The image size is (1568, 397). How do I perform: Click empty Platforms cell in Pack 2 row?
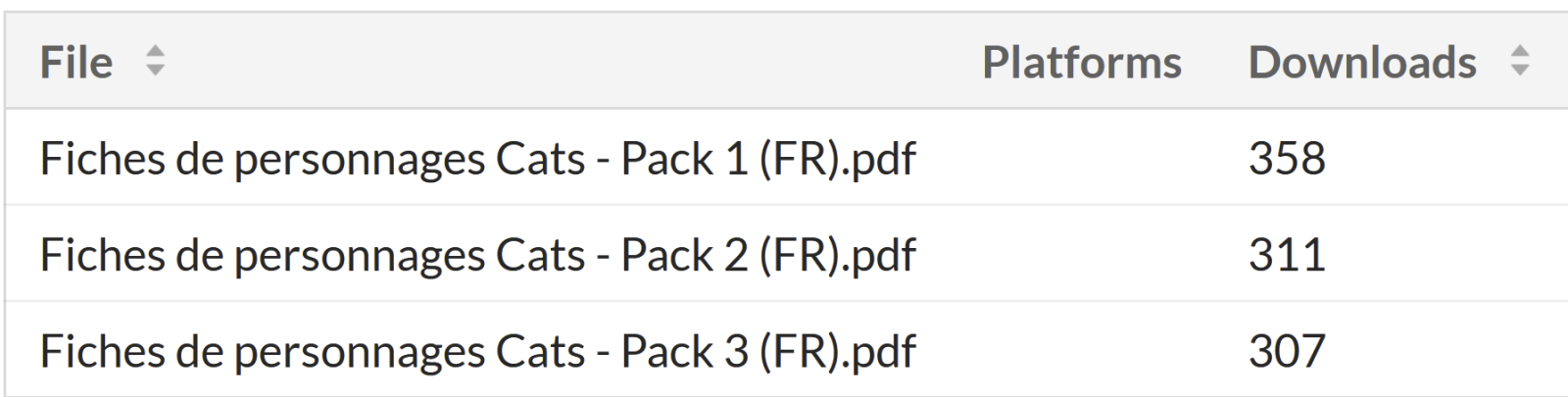pyautogui.click(x=1081, y=255)
